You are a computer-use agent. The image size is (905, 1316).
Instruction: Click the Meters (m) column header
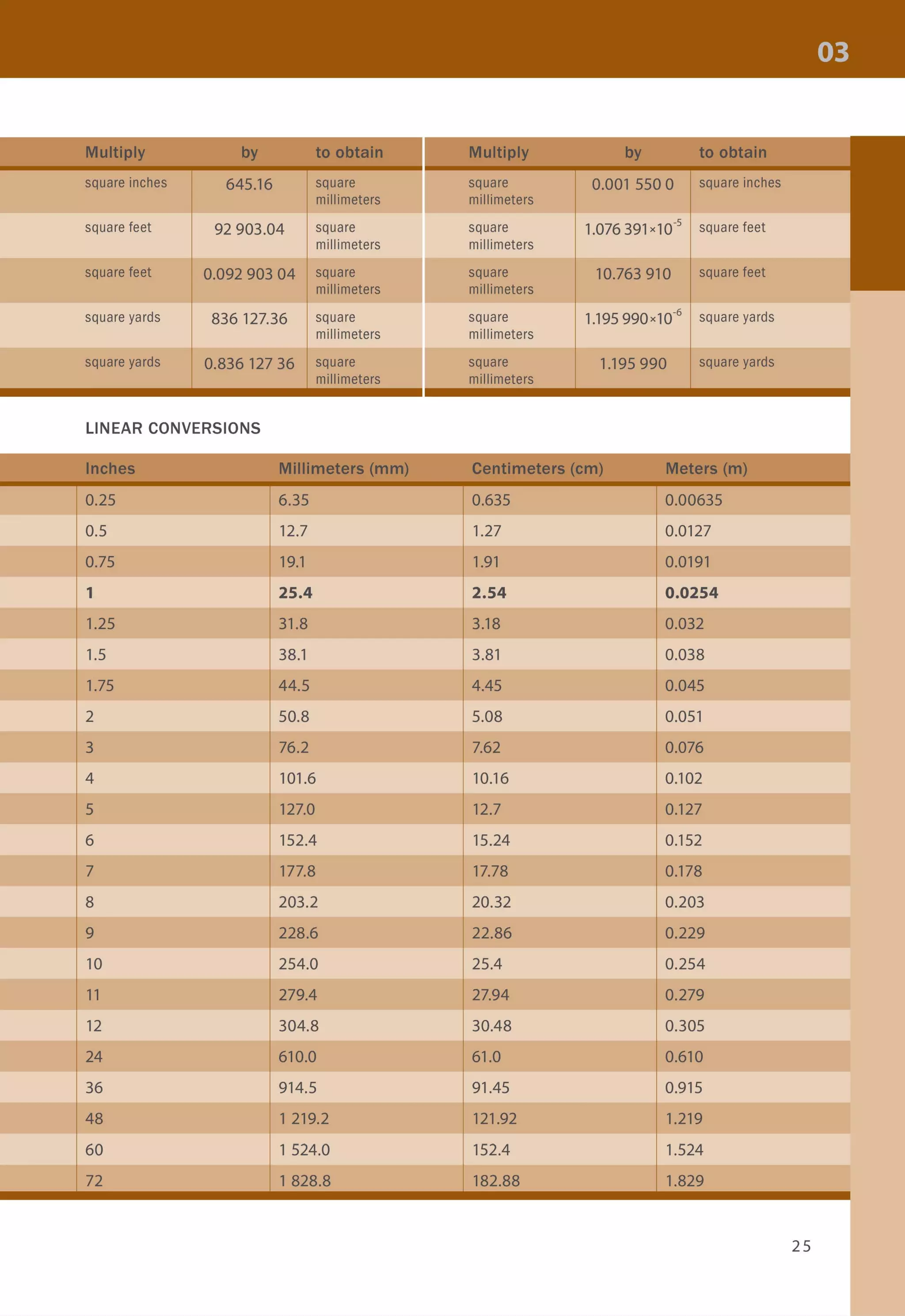706,468
